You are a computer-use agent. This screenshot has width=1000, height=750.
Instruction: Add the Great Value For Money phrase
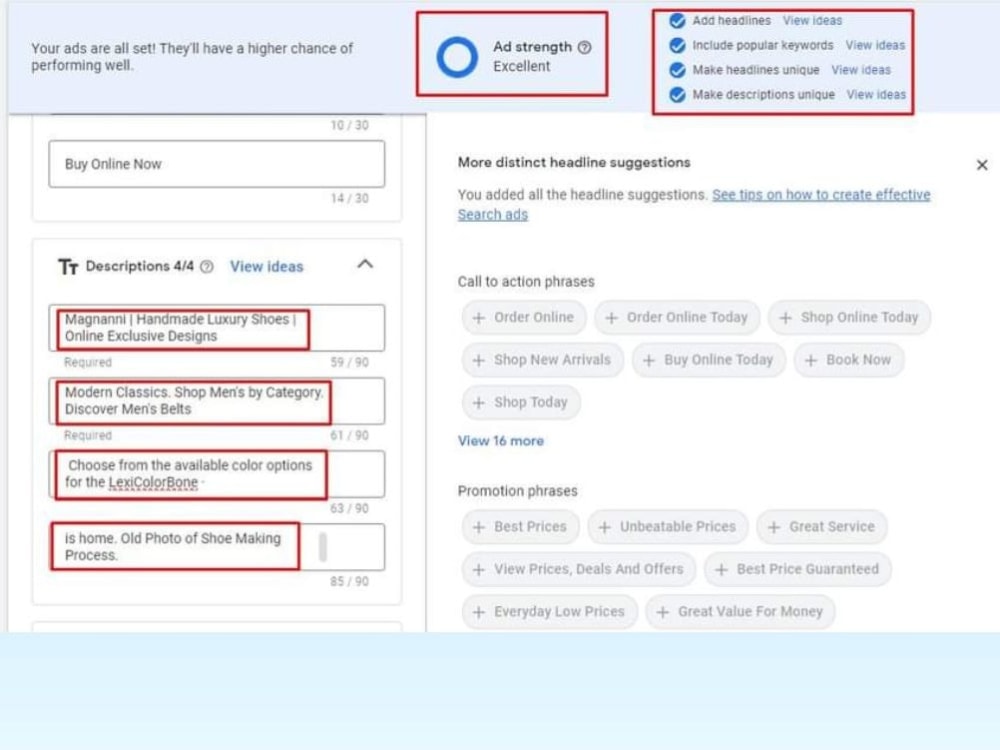[740, 612]
